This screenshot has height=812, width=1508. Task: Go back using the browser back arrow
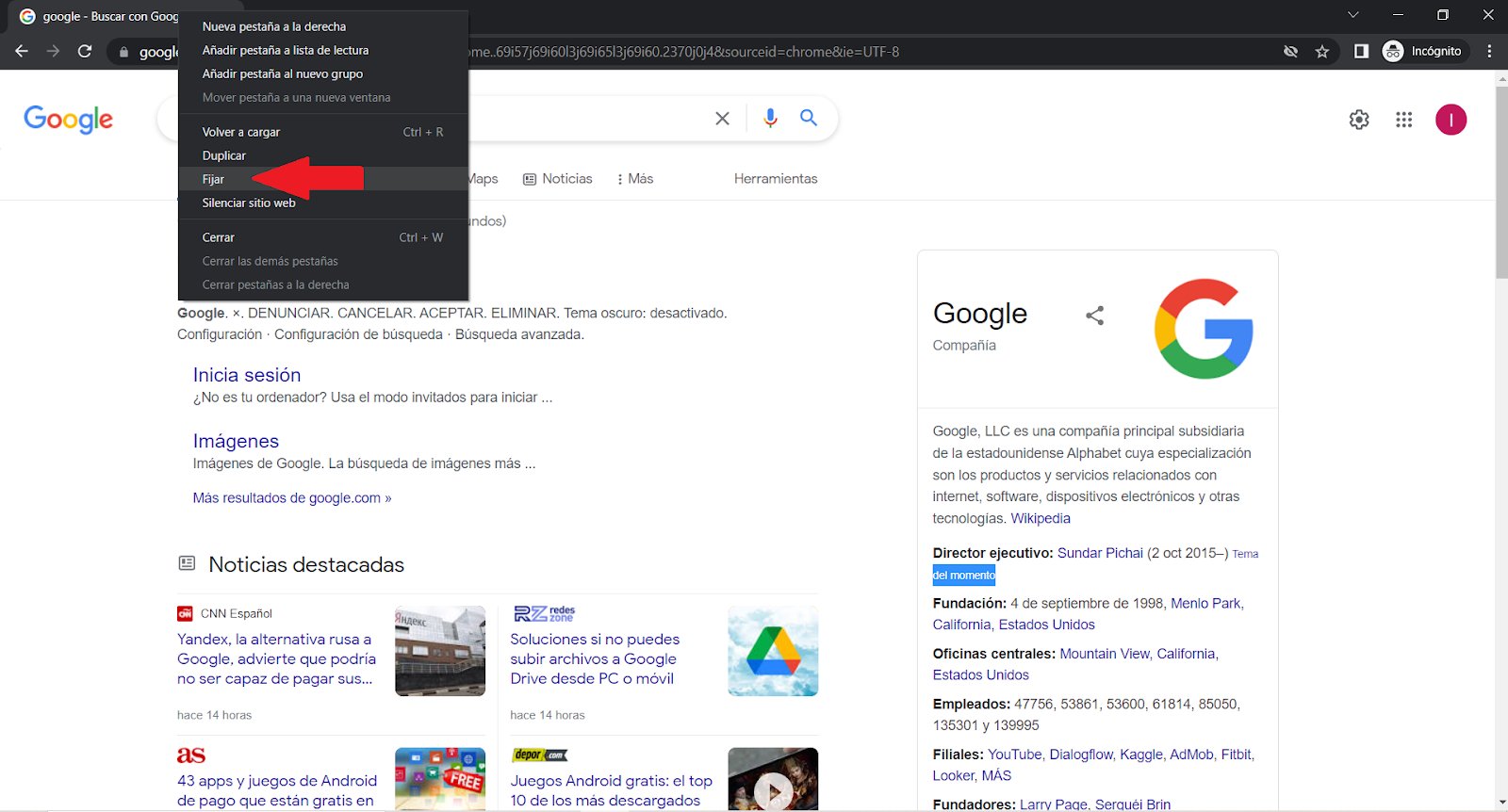22,51
